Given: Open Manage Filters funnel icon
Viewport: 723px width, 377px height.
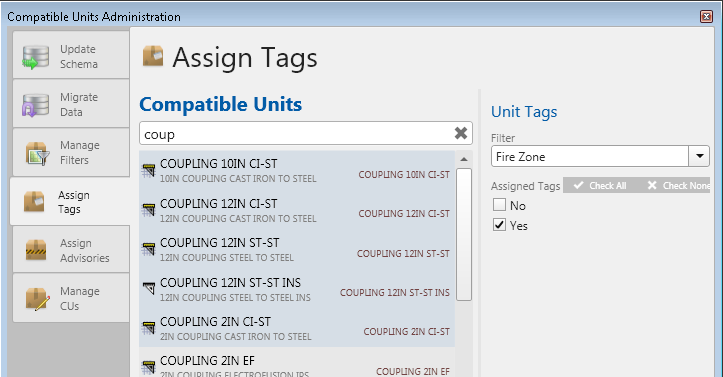Looking at the screenshot, I should 37,153.
